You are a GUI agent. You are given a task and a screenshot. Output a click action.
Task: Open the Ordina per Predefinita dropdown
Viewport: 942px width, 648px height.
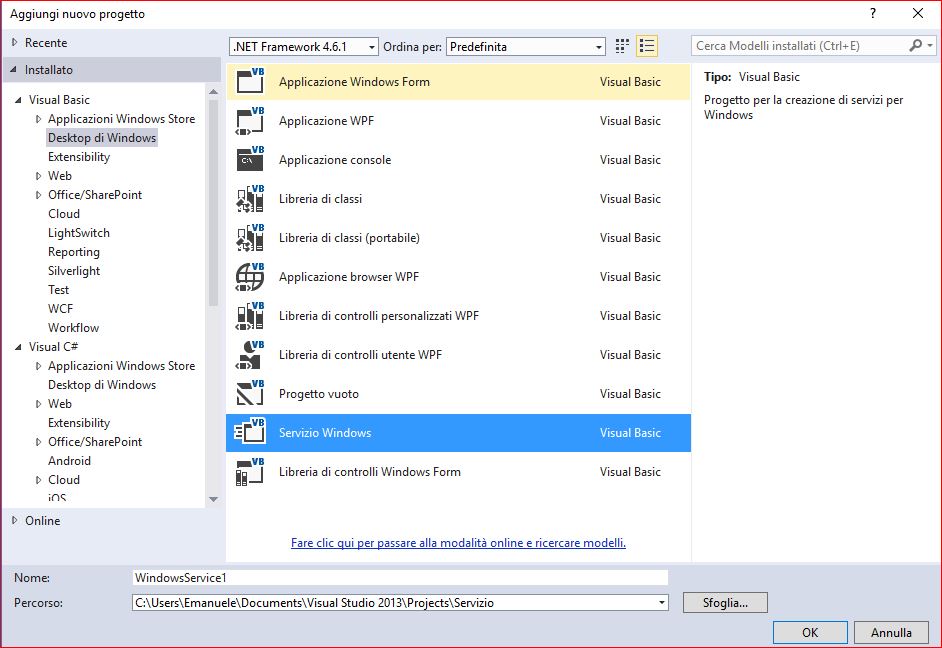pyautogui.click(x=525, y=46)
